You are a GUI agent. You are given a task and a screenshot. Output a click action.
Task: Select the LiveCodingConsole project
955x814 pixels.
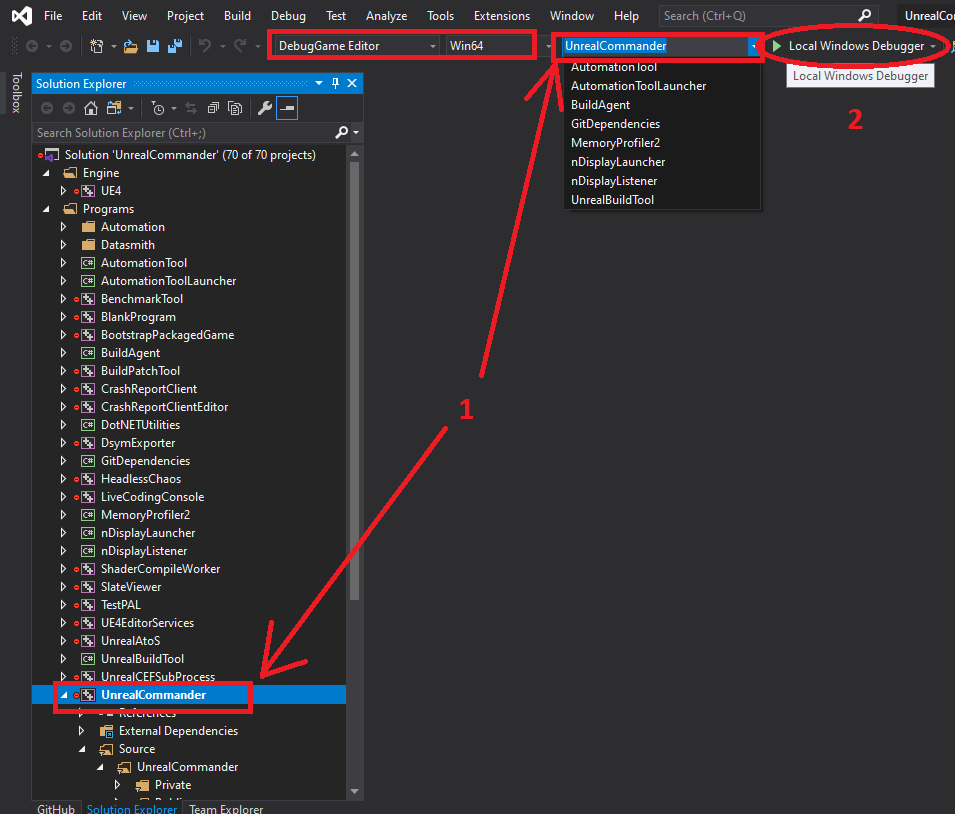[x=152, y=497]
